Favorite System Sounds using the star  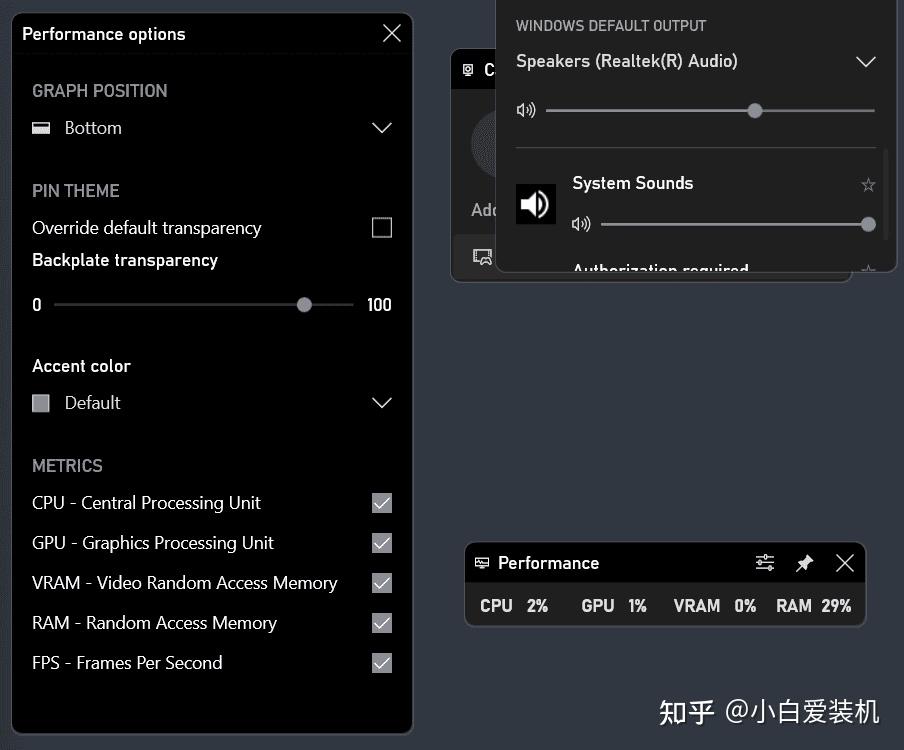pos(868,184)
